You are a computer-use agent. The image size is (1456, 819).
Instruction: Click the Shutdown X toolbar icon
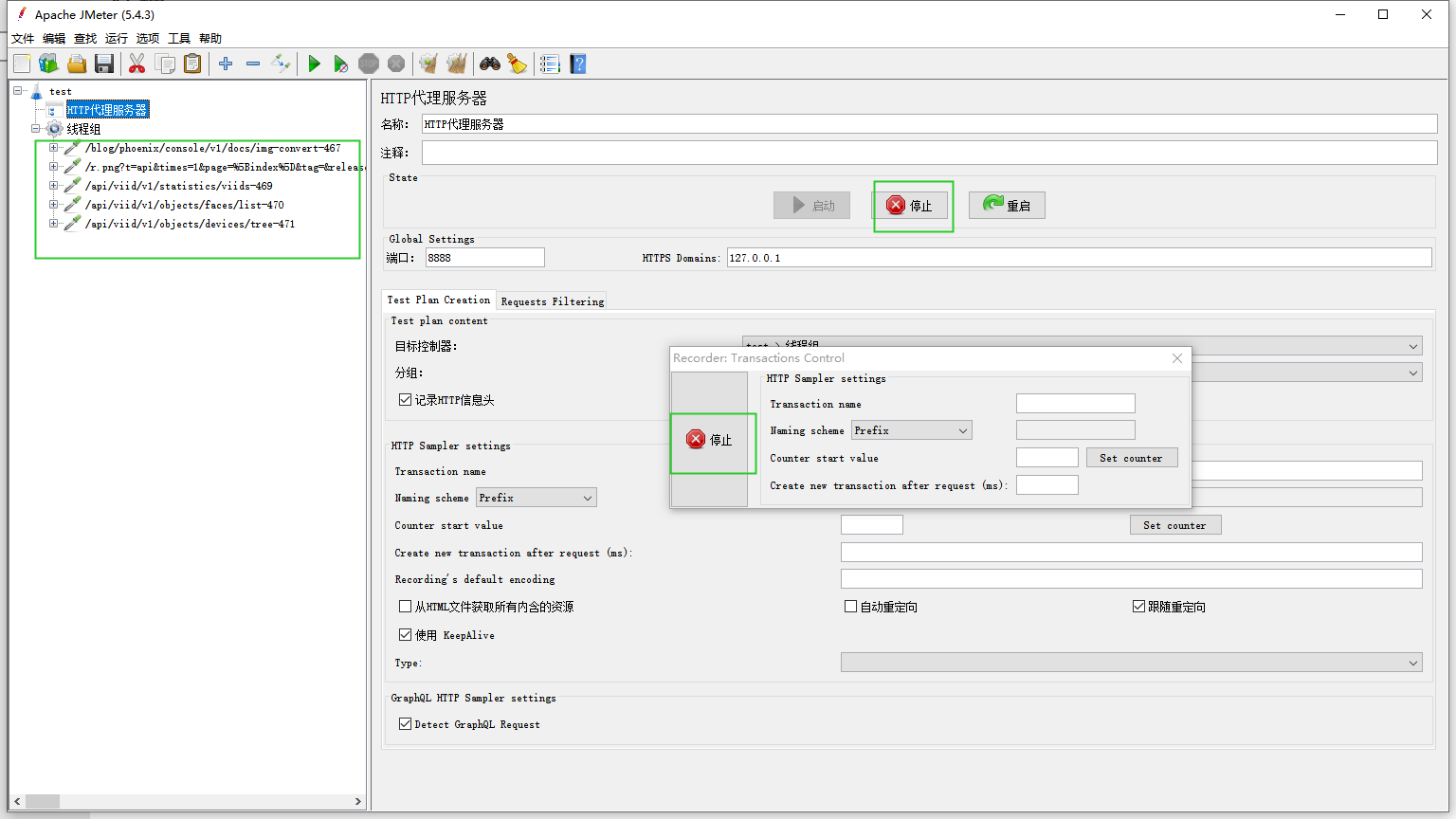coord(396,64)
